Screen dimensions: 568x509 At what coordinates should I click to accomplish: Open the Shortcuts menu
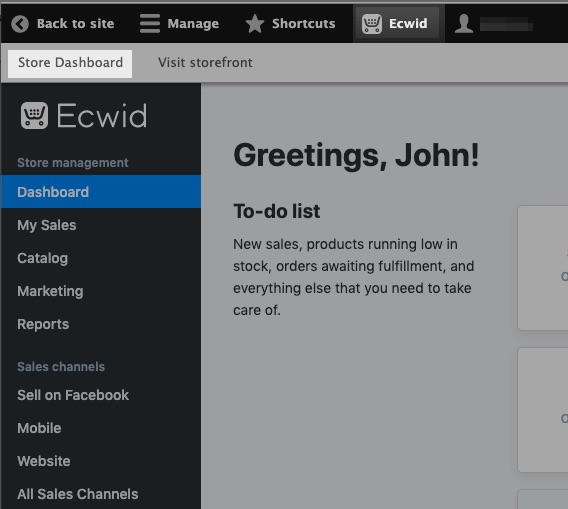[291, 24]
